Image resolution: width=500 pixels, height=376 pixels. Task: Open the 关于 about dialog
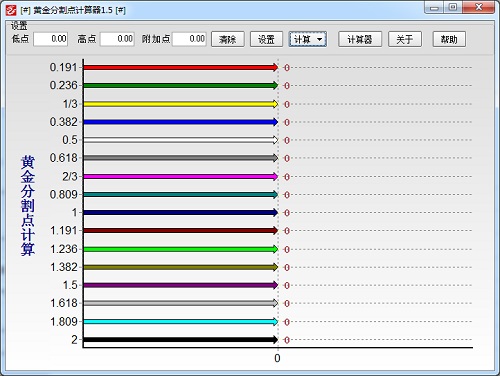click(405, 39)
